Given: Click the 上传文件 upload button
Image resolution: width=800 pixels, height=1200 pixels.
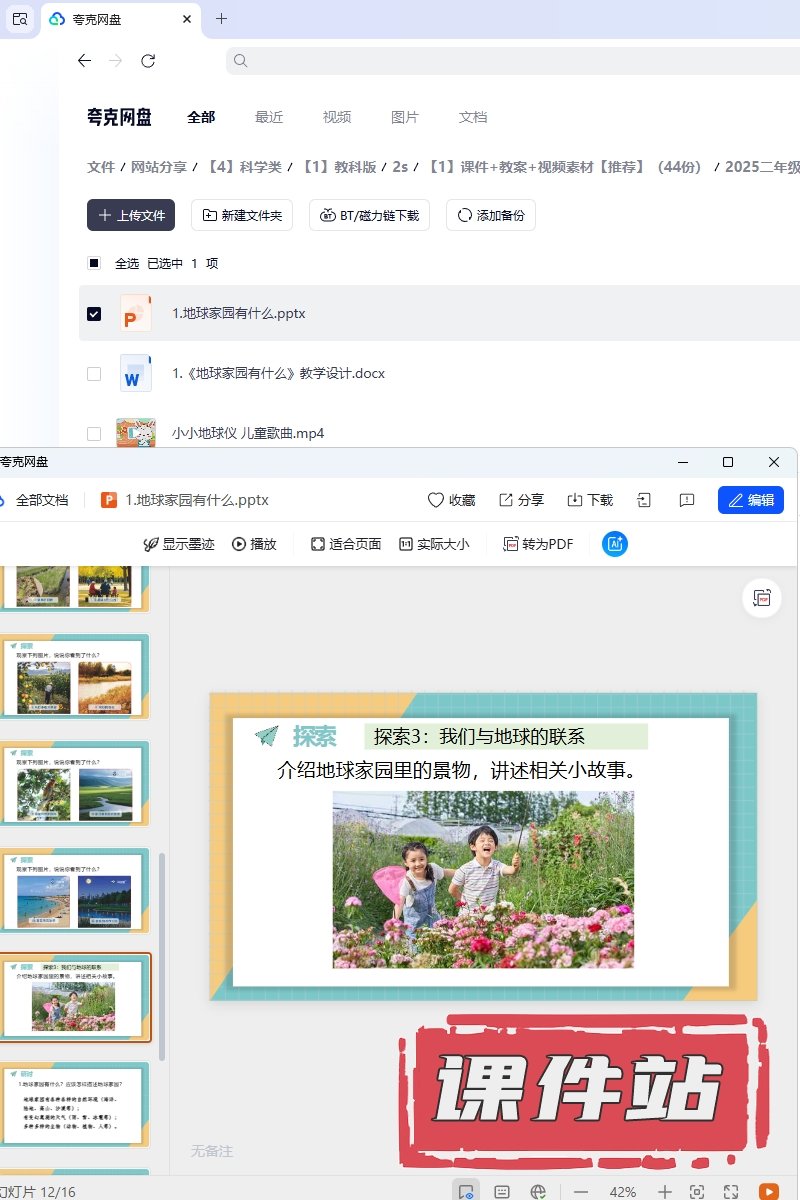Looking at the screenshot, I should coord(131,215).
